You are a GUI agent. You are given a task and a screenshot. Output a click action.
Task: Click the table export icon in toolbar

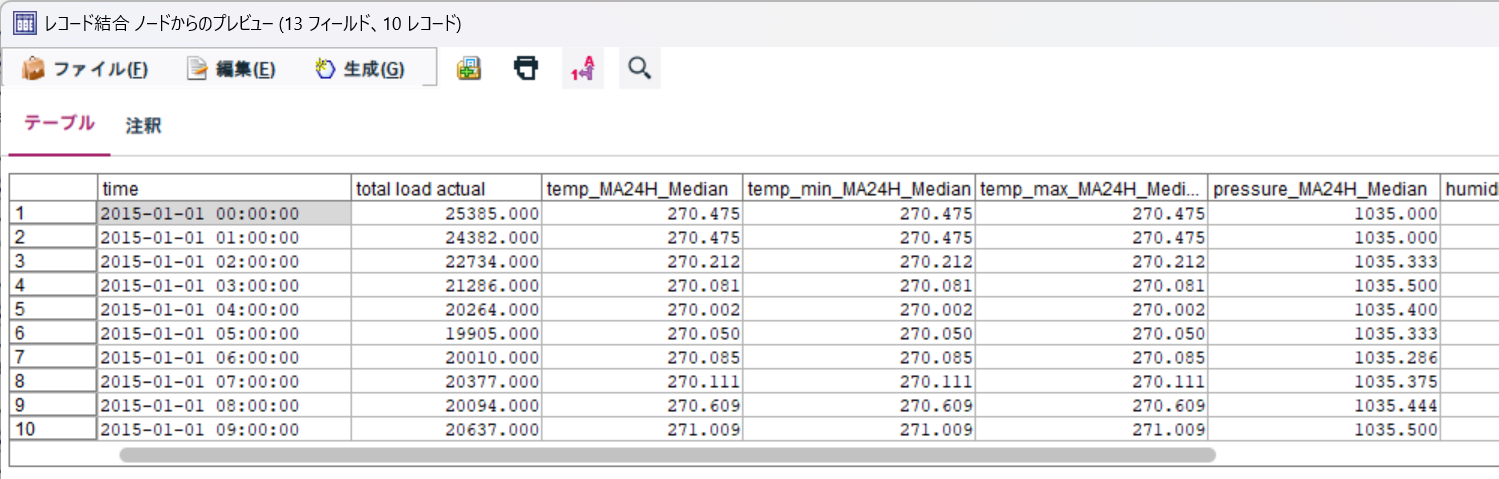click(x=469, y=68)
